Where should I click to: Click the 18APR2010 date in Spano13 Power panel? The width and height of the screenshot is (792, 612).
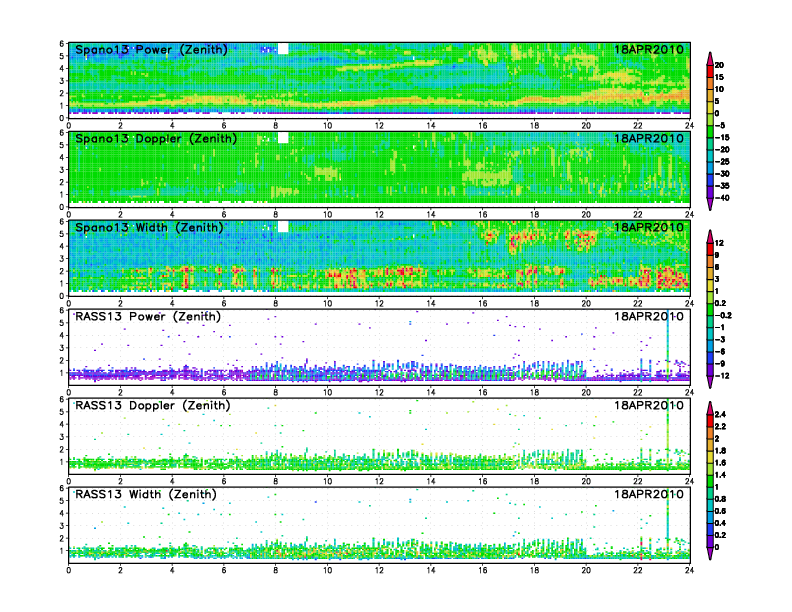tap(650, 49)
